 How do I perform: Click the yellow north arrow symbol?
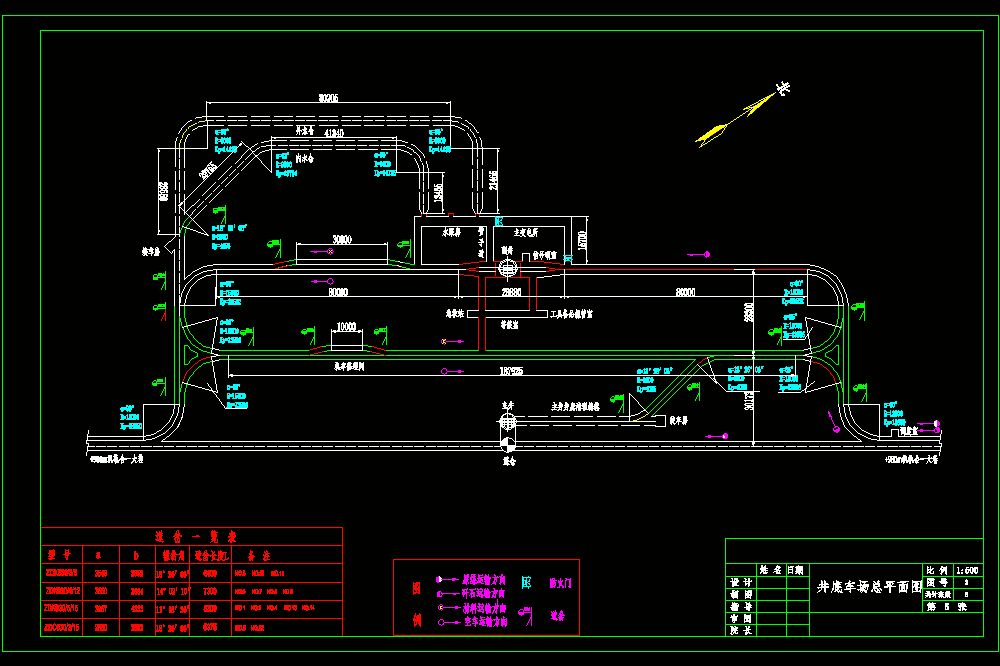pyautogui.click(x=741, y=115)
